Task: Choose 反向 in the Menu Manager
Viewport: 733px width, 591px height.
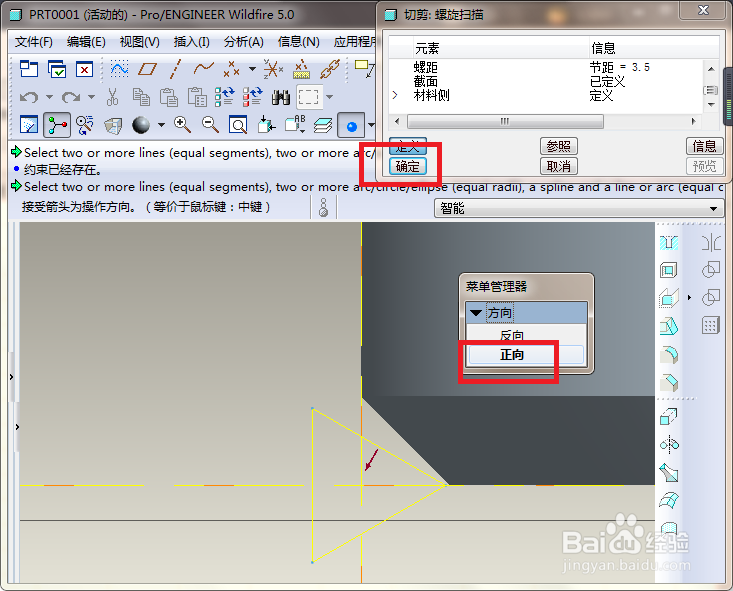Action: 526,335
